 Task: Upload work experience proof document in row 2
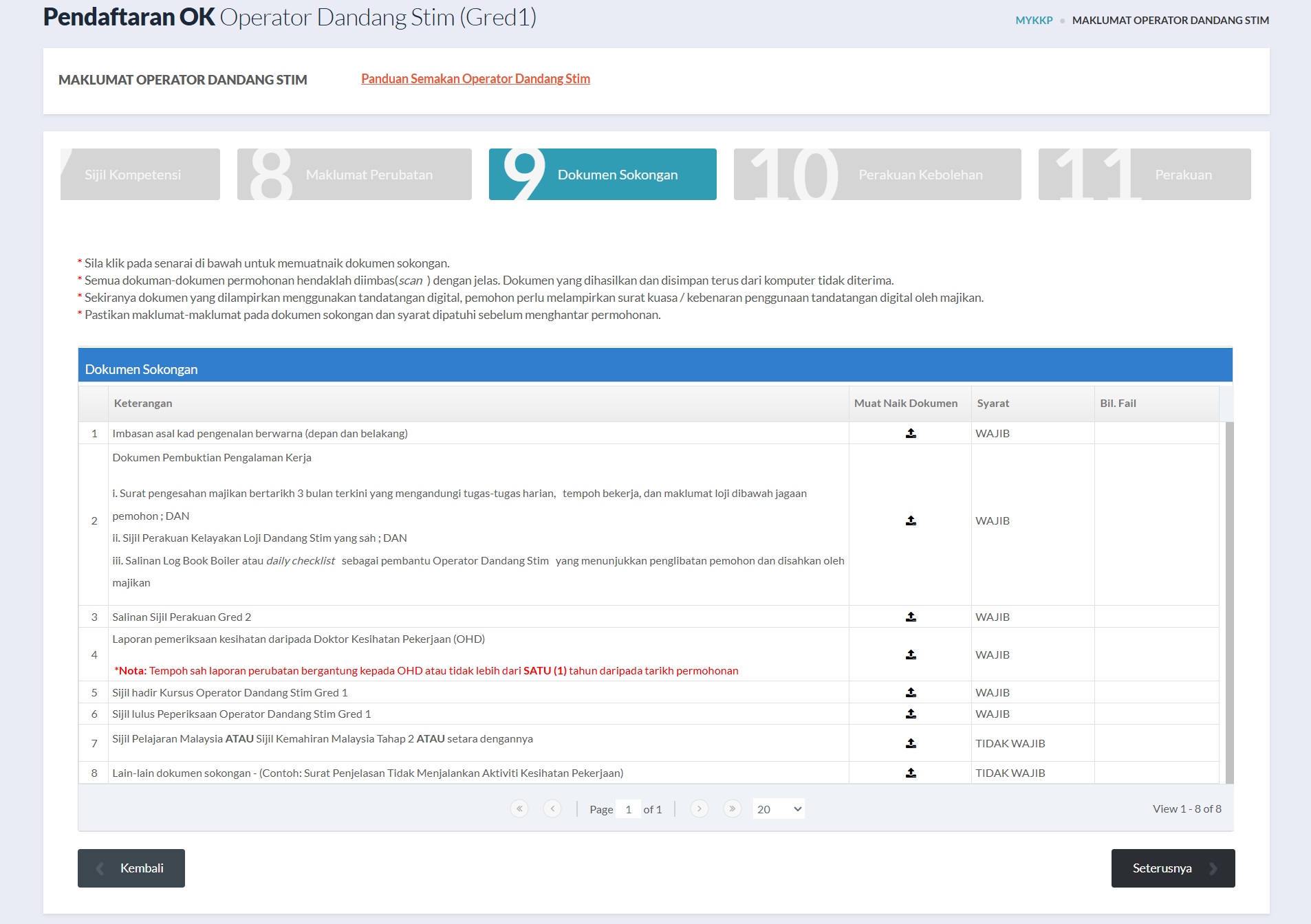click(x=910, y=520)
